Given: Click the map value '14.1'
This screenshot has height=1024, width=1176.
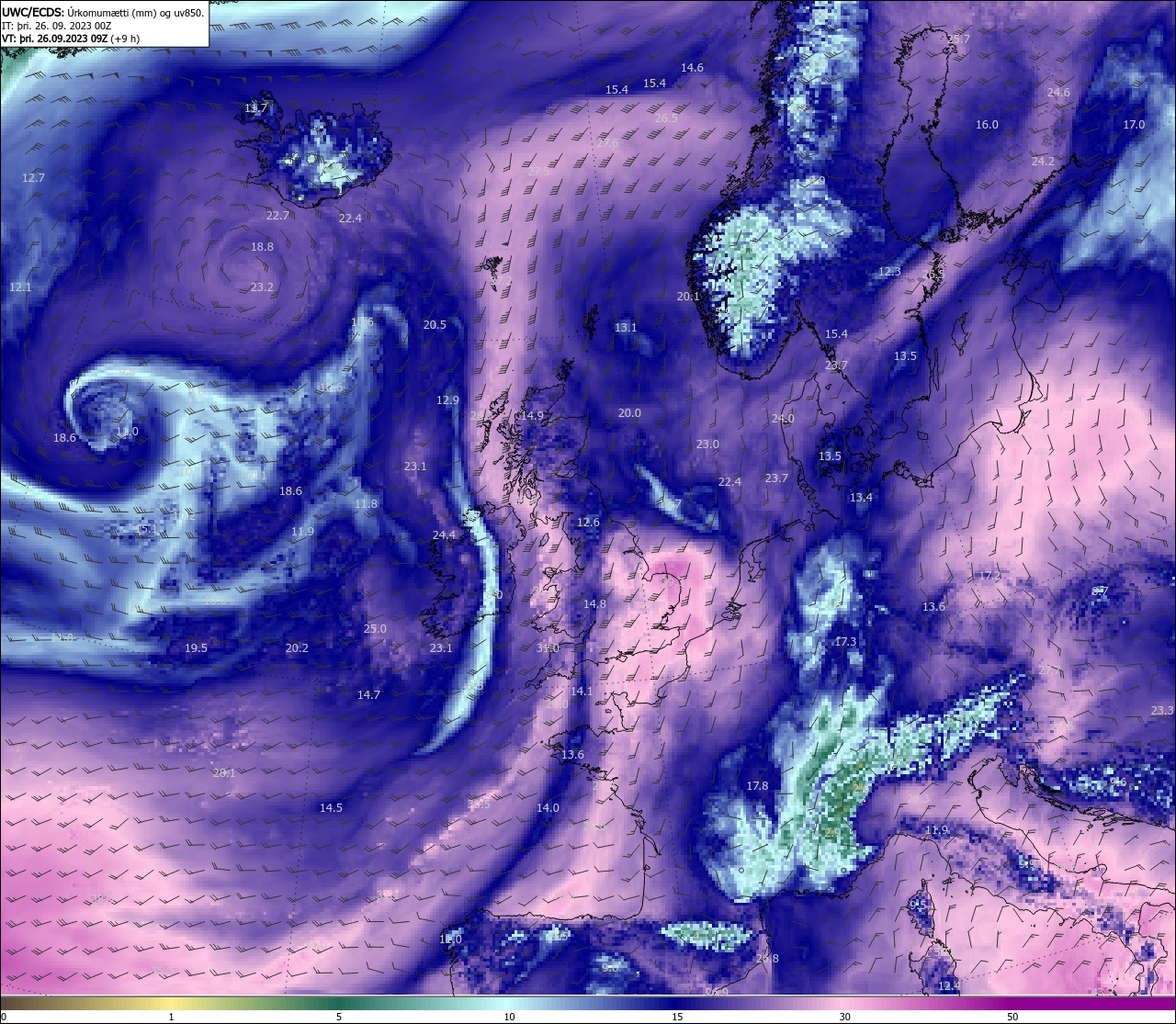Looking at the screenshot, I should (582, 692).
